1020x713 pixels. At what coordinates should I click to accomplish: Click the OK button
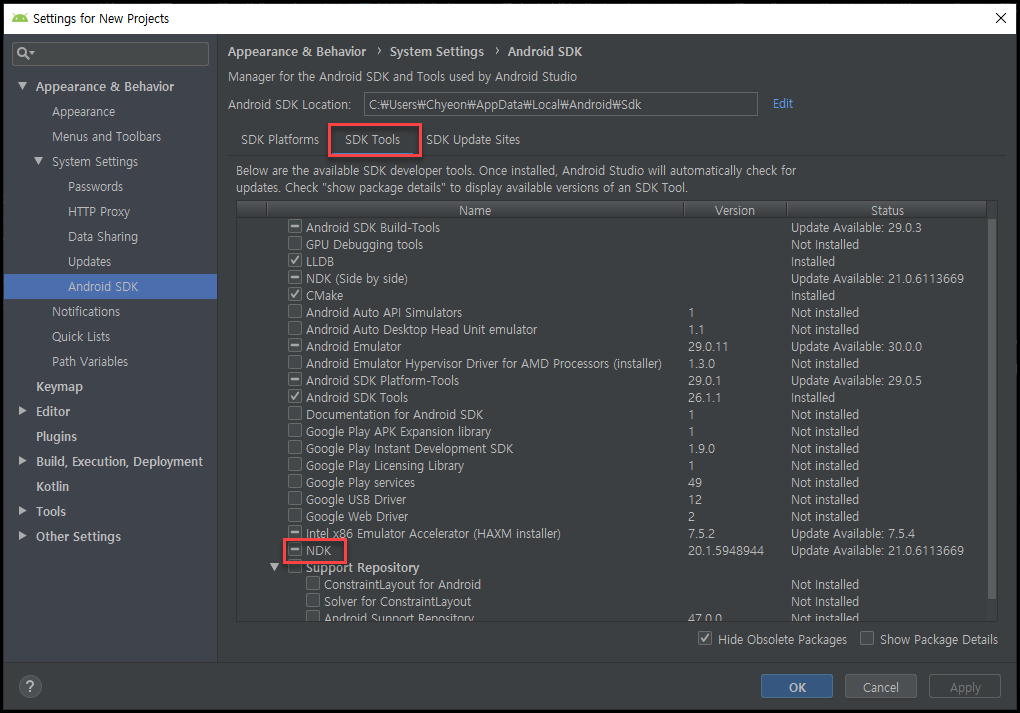click(797, 687)
